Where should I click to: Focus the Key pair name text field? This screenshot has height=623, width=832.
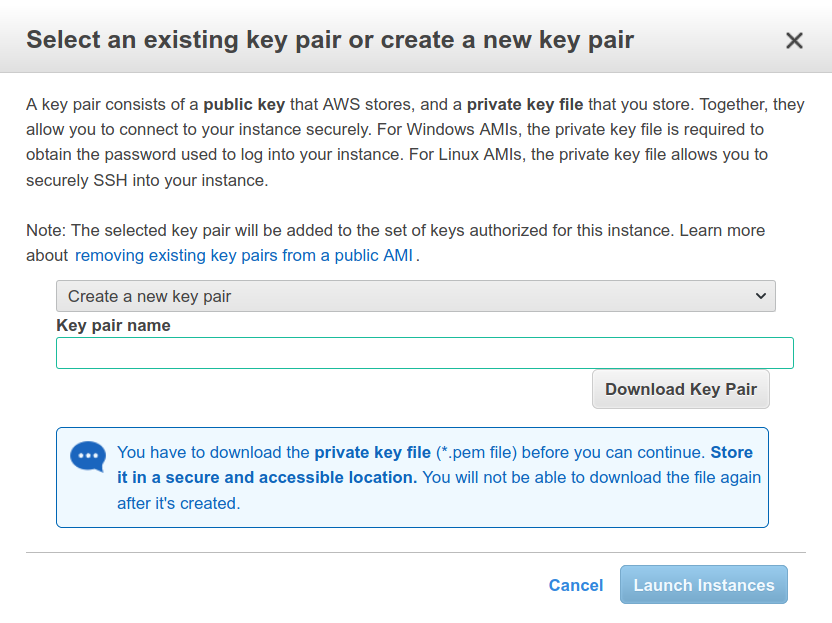point(424,353)
